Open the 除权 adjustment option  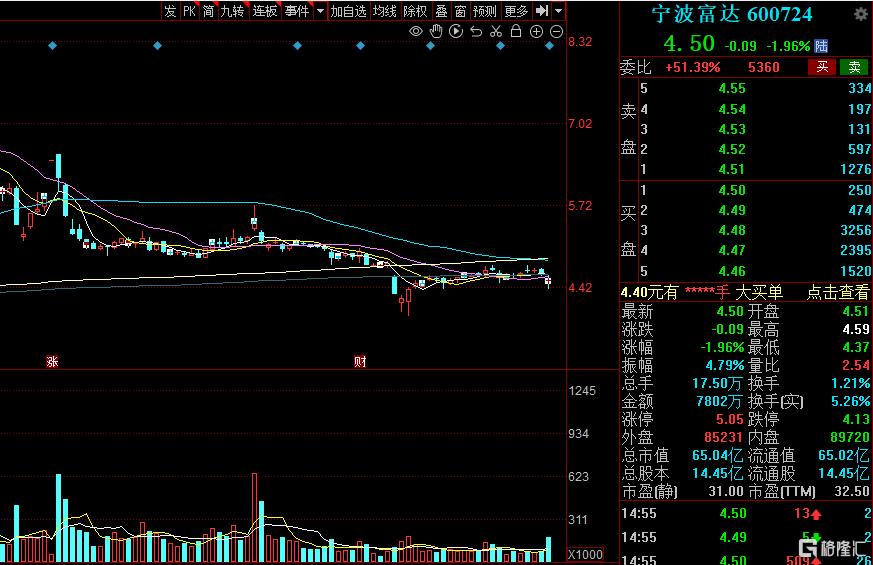tap(415, 11)
